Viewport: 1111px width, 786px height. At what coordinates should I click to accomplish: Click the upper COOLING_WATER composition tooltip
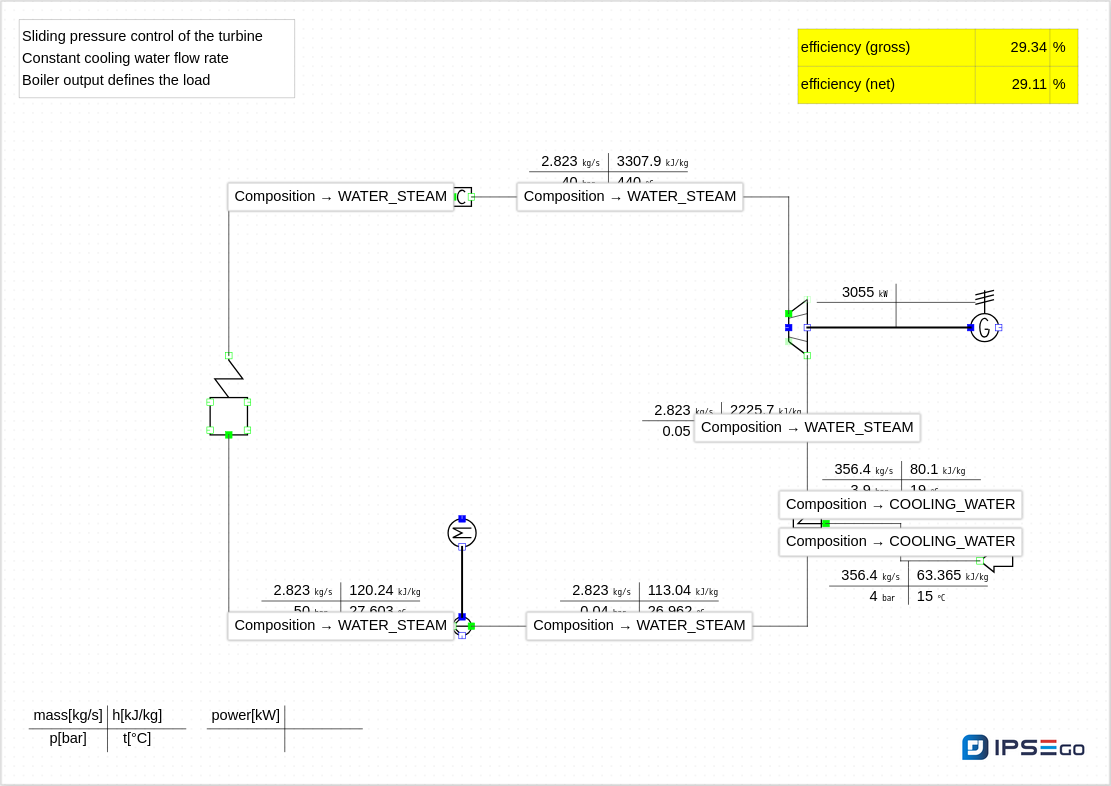pos(900,504)
